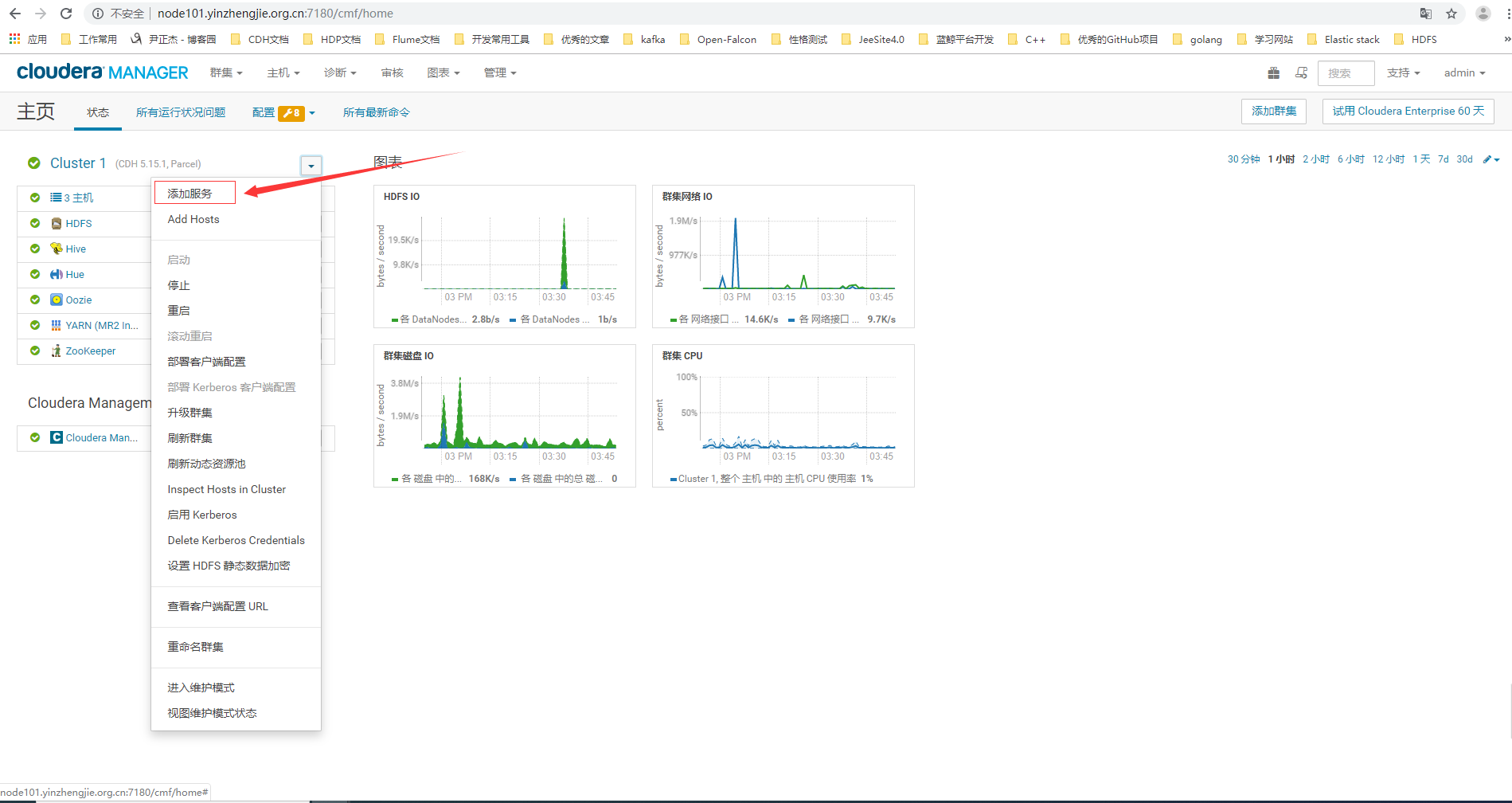The height and width of the screenshot is (803, 1512).
Task: Expand the 管理 dropdown menu
Action: tap(500, 73)
